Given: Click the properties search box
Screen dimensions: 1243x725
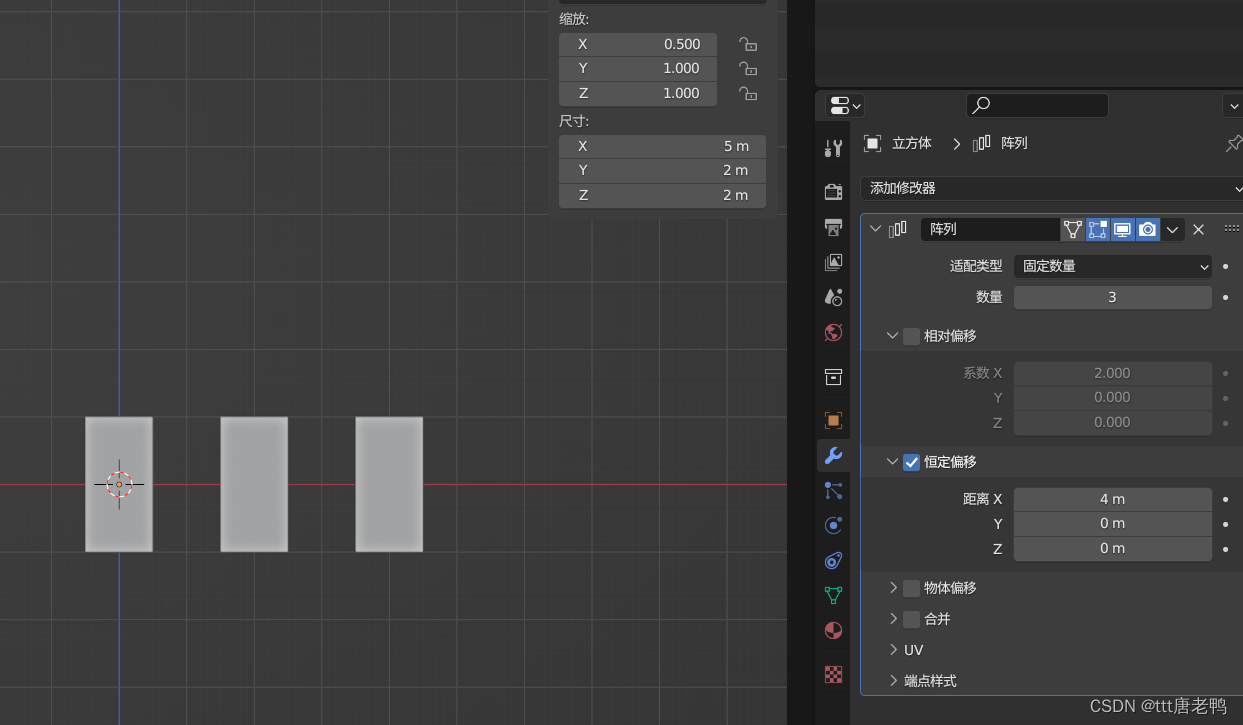Looking at the screenshot, I should (1037, 105).
